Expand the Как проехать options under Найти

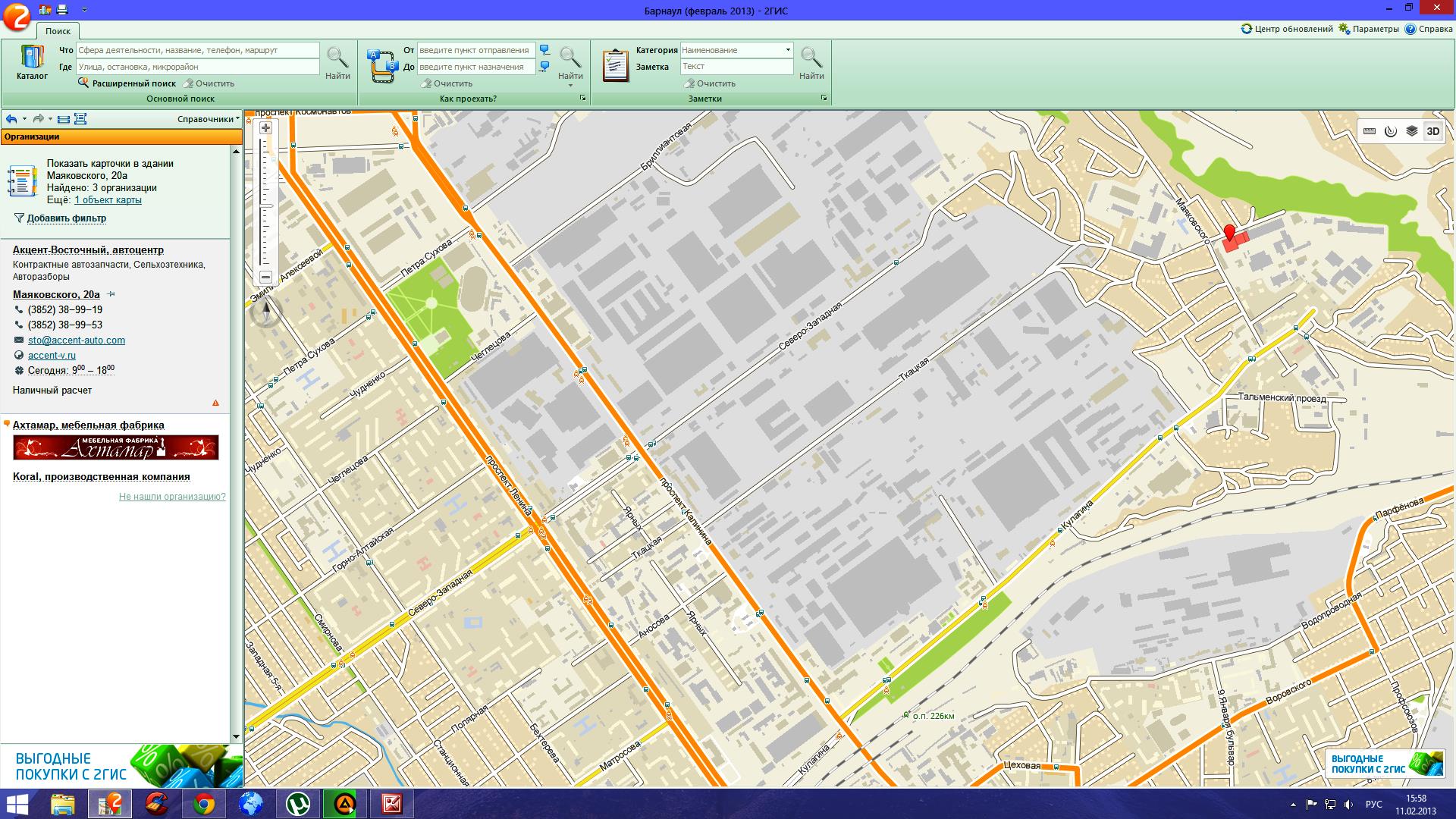coord(570,85)
